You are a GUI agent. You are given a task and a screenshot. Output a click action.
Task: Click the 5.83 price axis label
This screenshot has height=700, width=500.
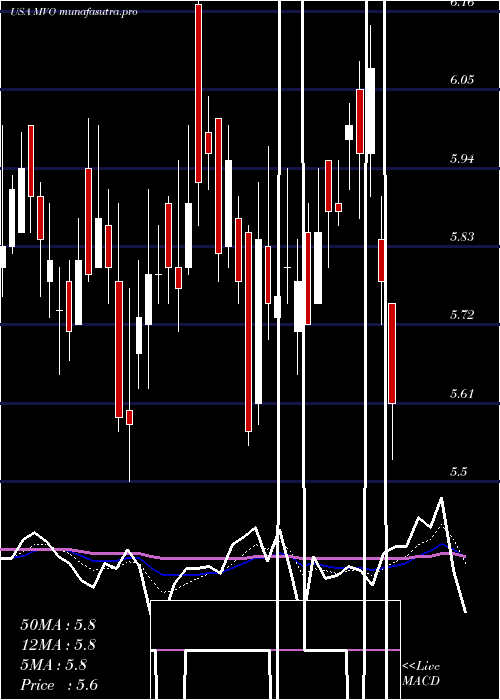click(x=461, y=237)
